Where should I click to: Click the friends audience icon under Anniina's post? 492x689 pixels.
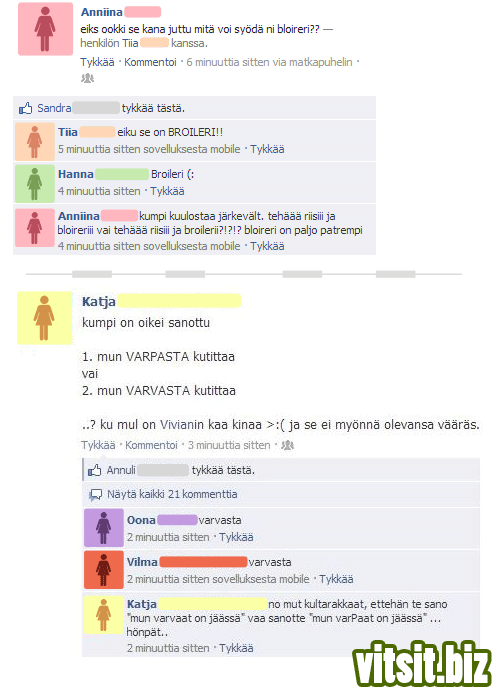(87, 78)
